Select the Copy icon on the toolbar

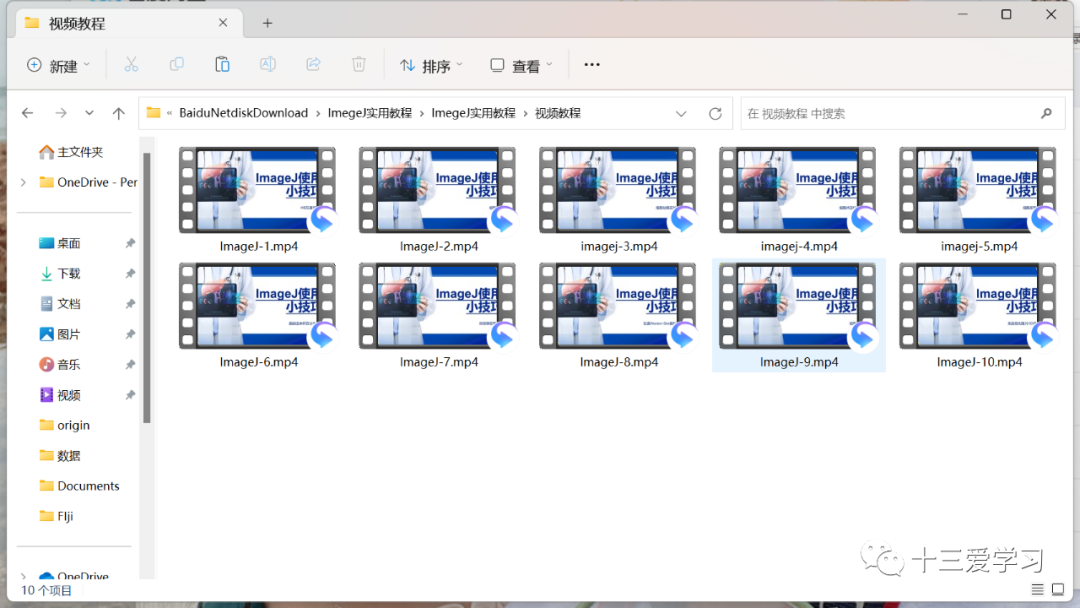click(x=177, y=64)
